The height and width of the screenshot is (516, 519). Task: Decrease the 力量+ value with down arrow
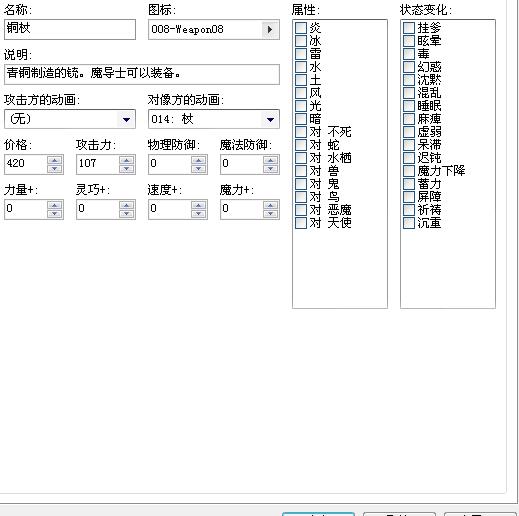click(55, 214)
